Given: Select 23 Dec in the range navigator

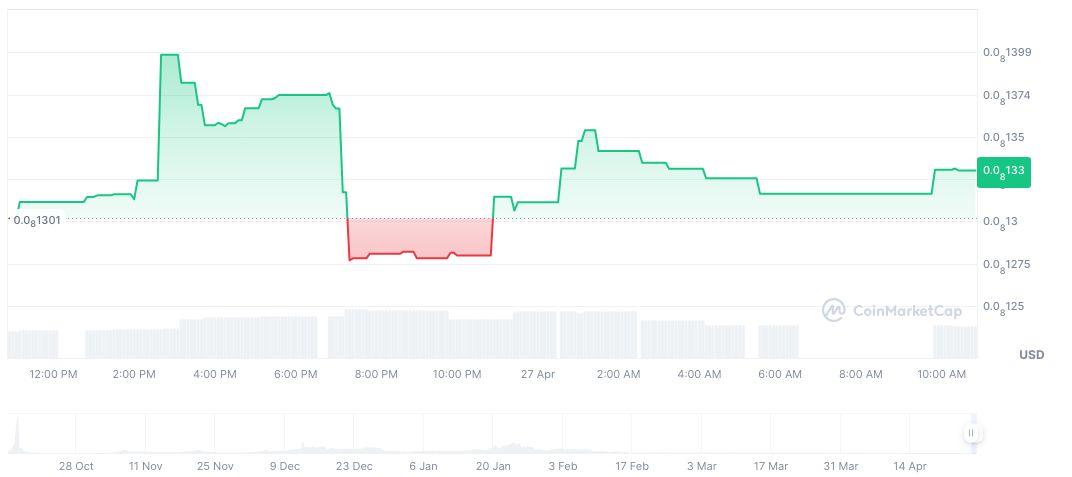Looking at the screenshot, I should pos(354,466).
